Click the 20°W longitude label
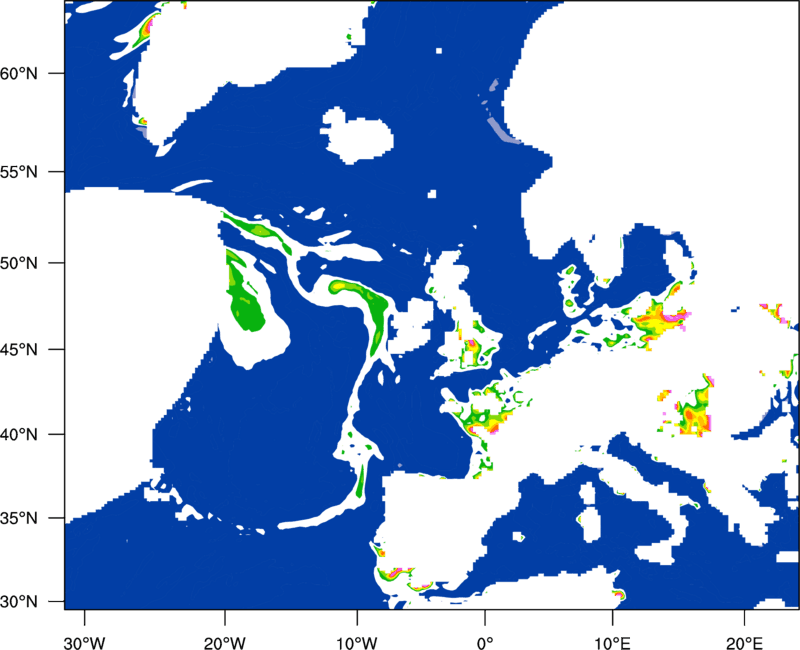The height and width of the screenshot is (650, 800). (224, 643)
